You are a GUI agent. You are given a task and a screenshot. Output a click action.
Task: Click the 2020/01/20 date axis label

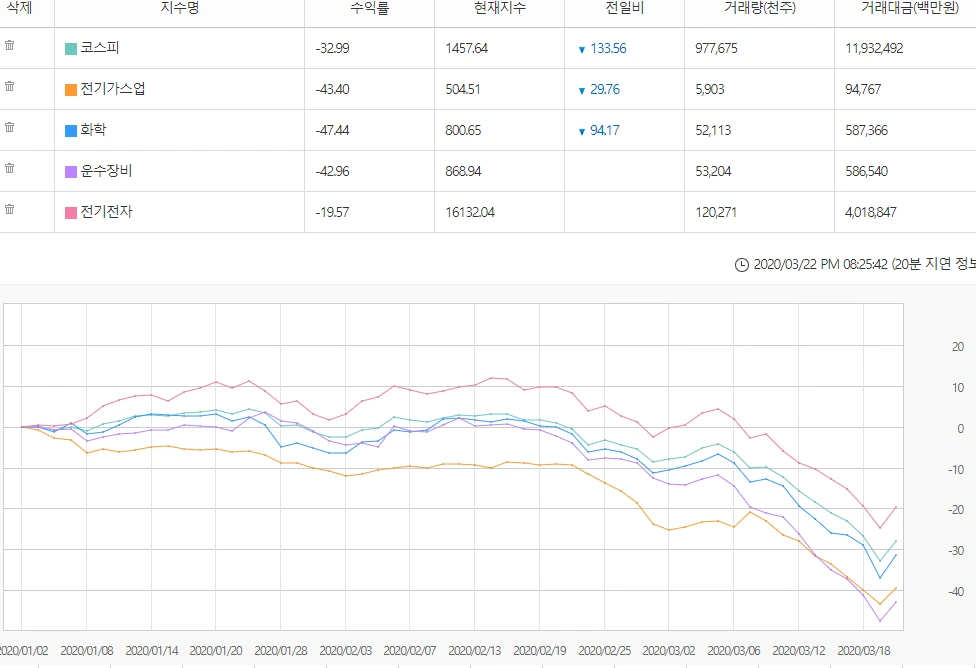pyautogui.click(x=216, y=651)
